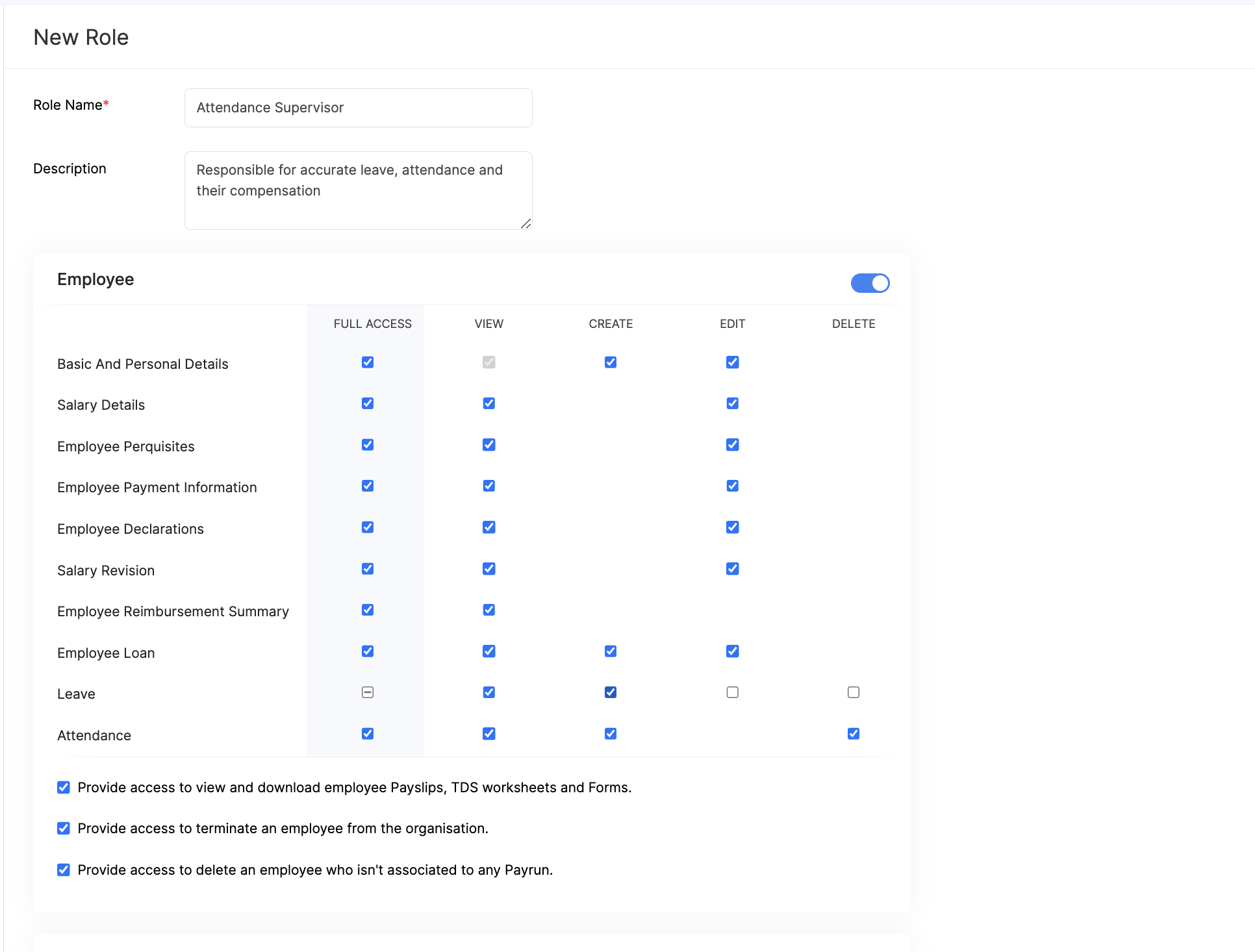Uncheck Employee Loan Create checkbox
The width and height of the screenshot is (1255, 952).
coord(611,651)
